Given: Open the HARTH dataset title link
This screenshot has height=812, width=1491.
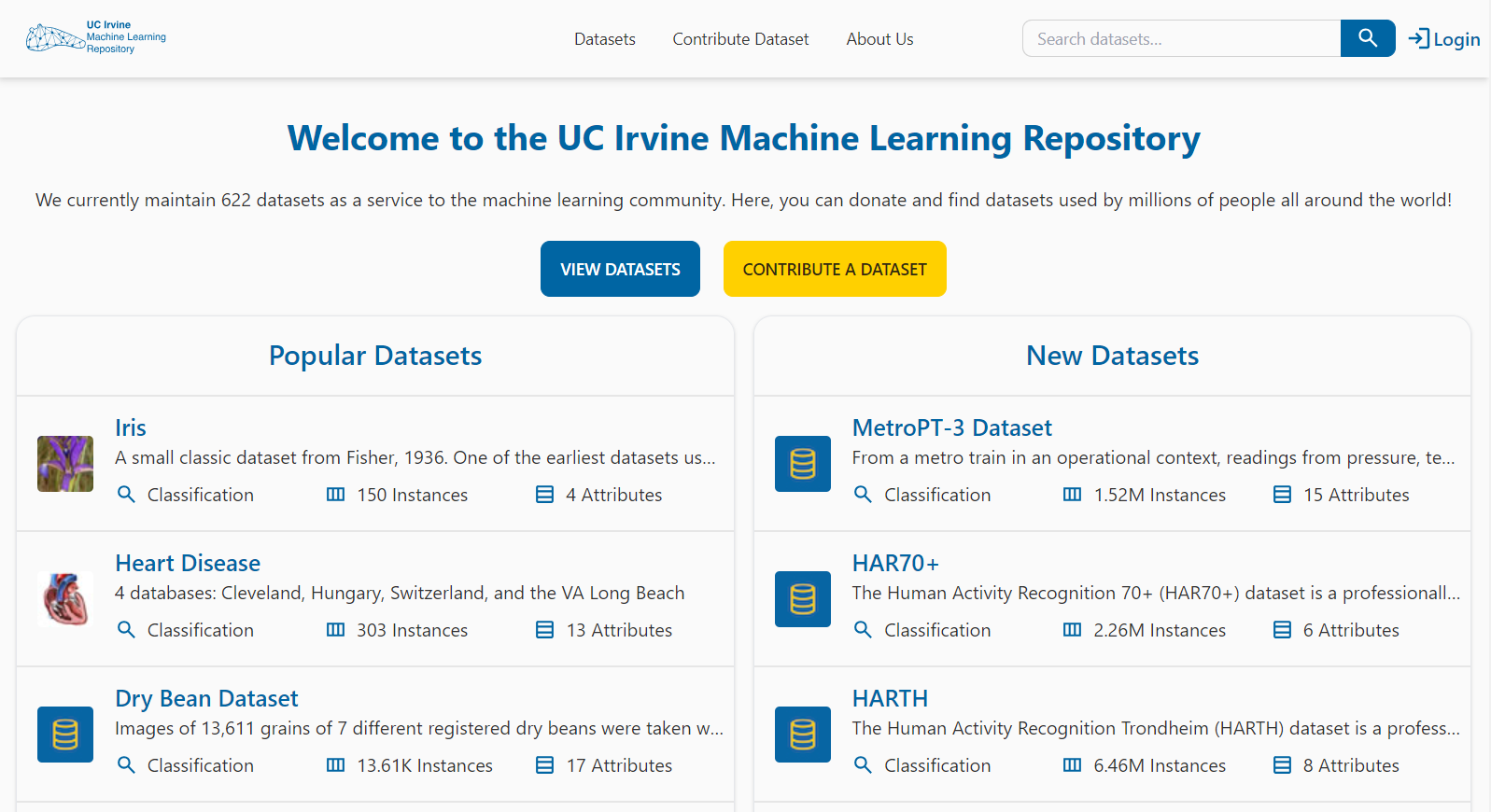Looking at the screenshot, I should pyautogui.click(x=890, y=698).
